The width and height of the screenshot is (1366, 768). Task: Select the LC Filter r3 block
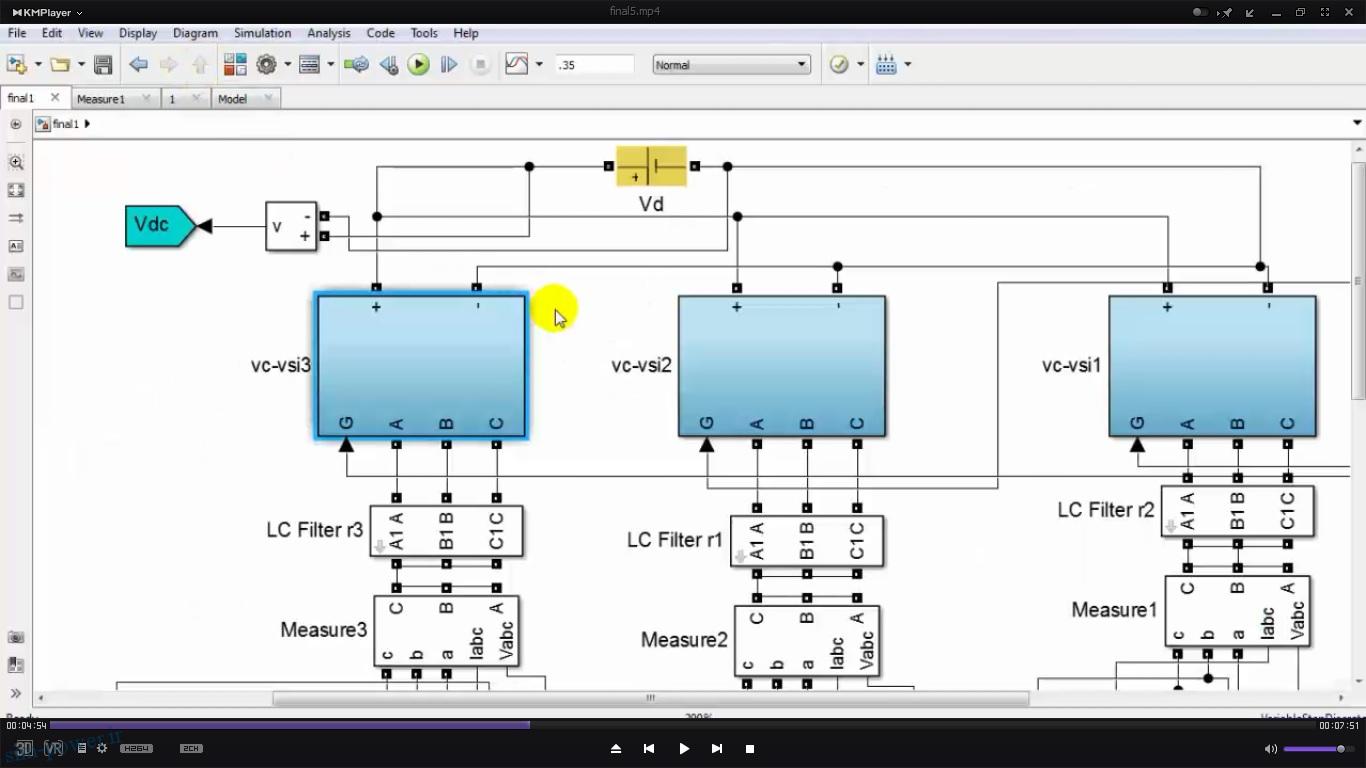click(446, 531)
